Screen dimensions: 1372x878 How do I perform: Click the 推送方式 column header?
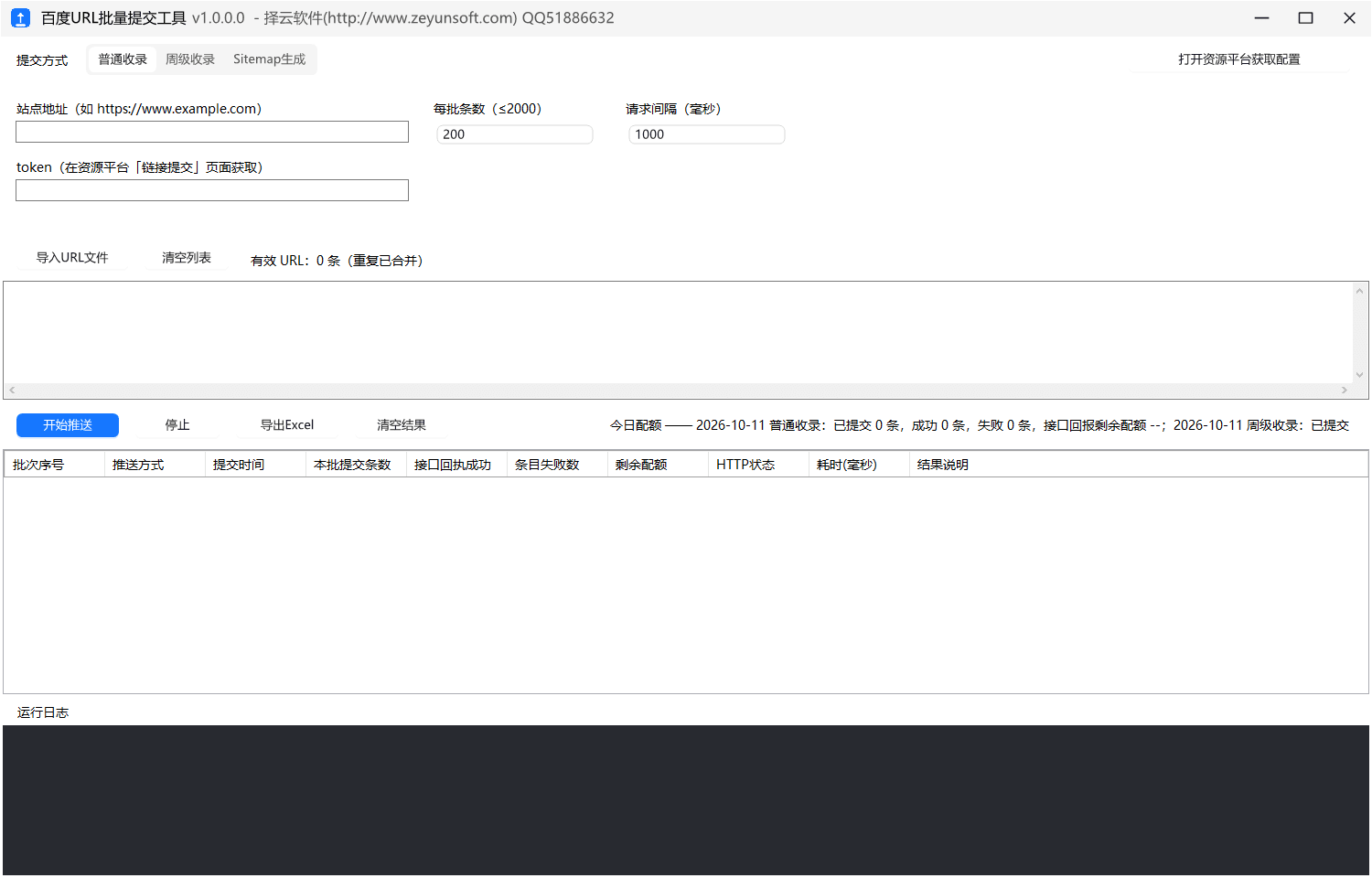(155, 465)
